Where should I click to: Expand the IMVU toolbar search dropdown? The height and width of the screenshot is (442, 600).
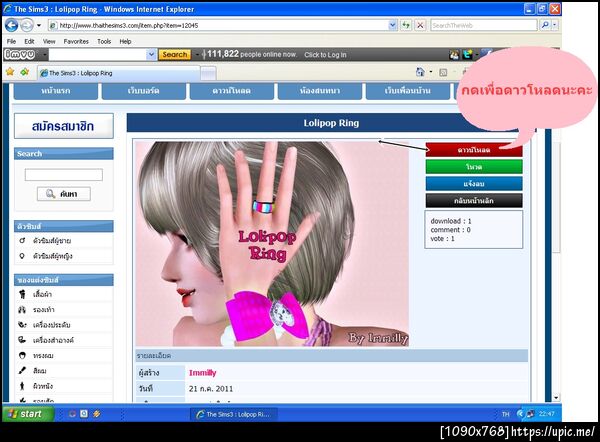pyautogui.click(x=151, y=55)
